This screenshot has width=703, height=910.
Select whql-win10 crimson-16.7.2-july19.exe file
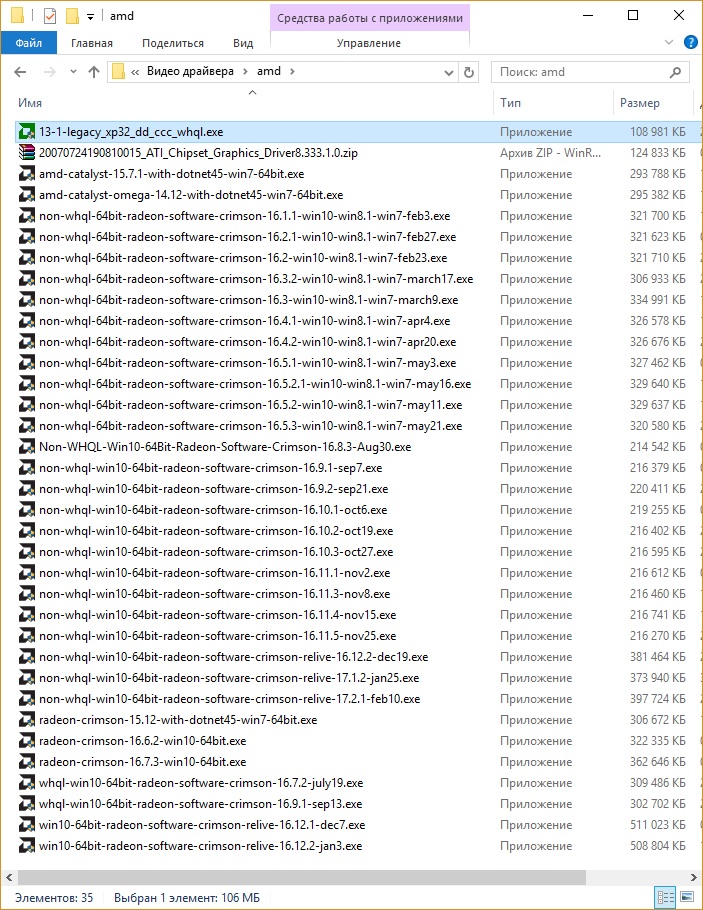[201, 783]
